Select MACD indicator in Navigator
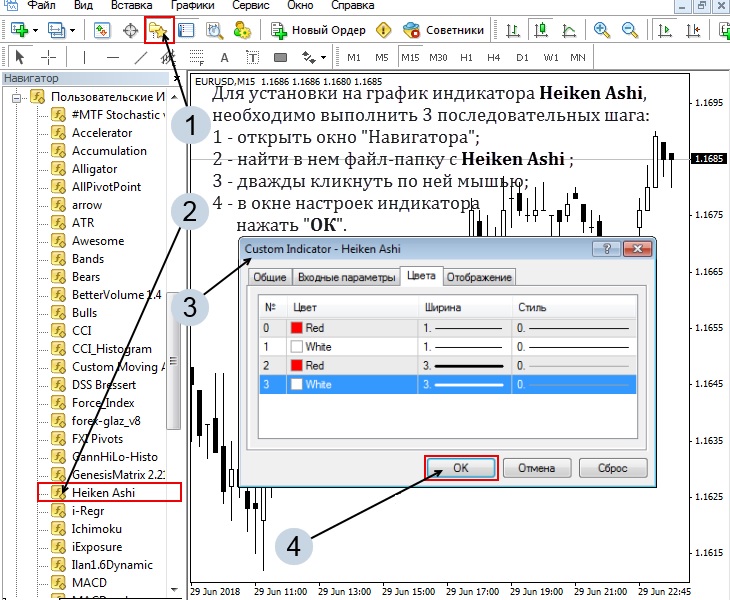The height and width of the screenshot is (600, 730). click(x=89, y=583)
